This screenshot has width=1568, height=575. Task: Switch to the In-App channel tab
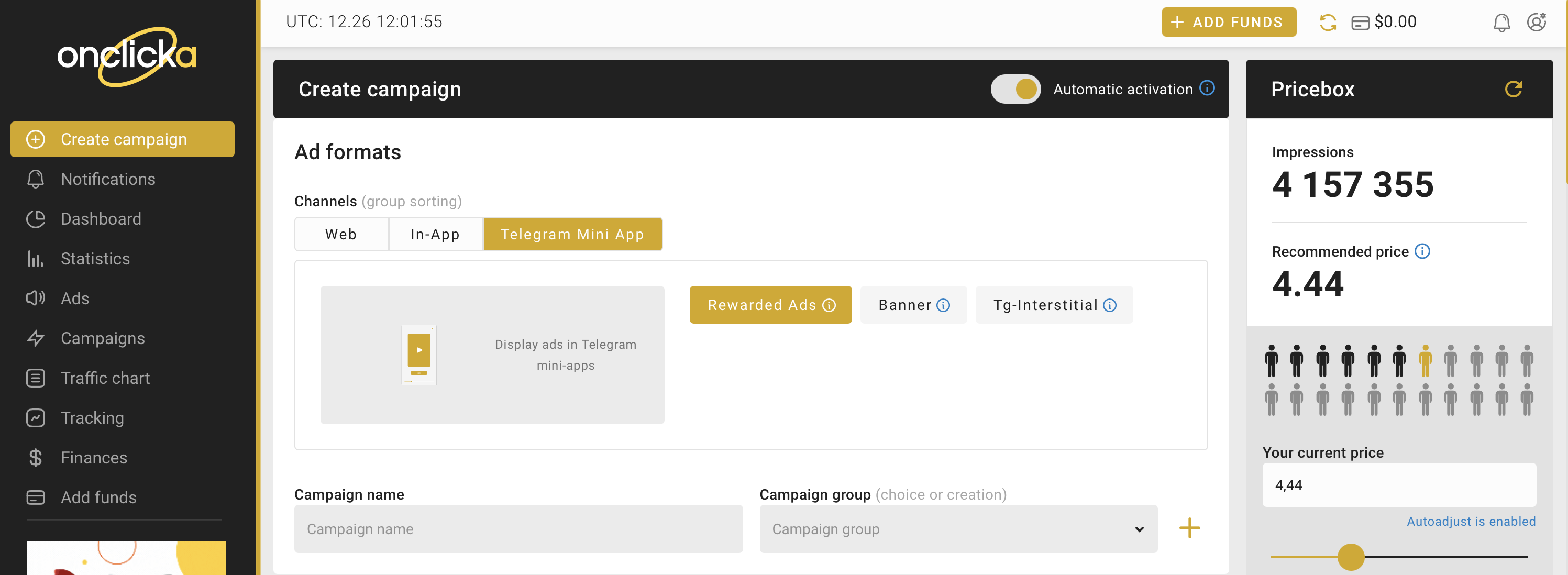pyautogui.click(x=435, y=234)
